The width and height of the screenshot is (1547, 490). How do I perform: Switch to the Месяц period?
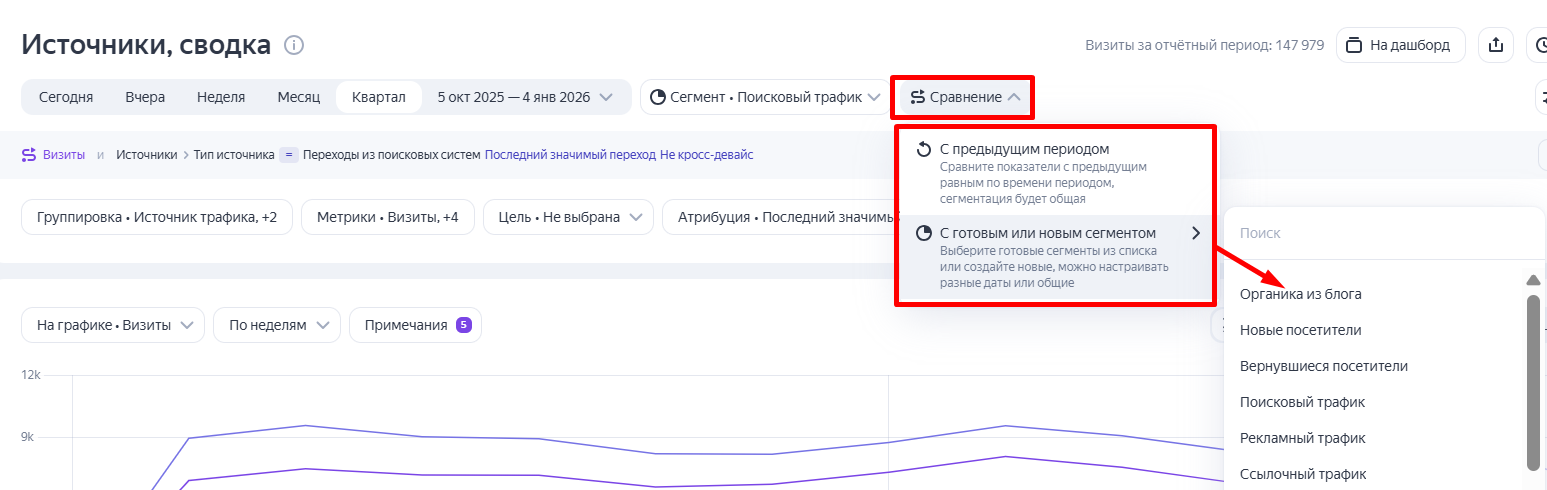[298, 97]
